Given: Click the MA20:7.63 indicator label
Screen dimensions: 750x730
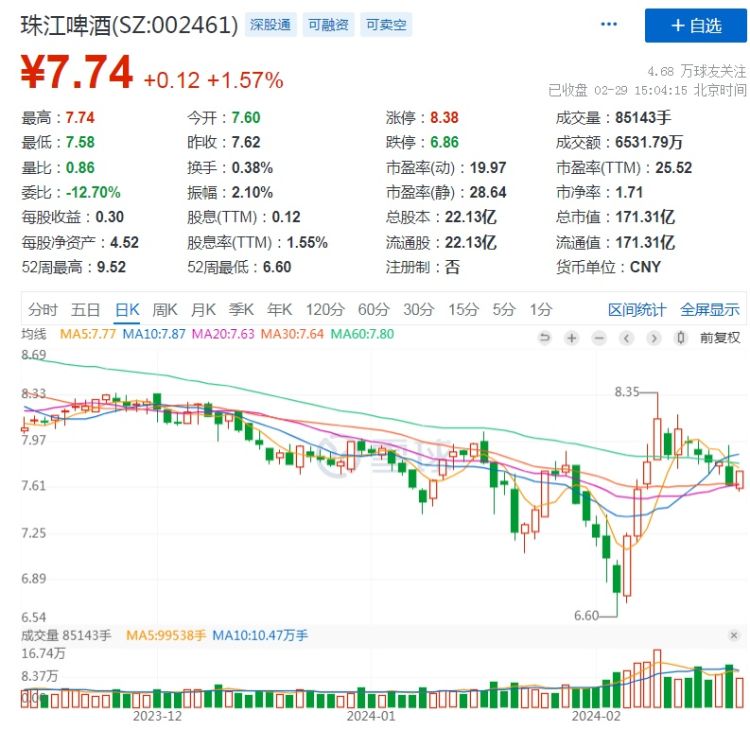Looking at the screenshot, I should click(x=223, y=334).
